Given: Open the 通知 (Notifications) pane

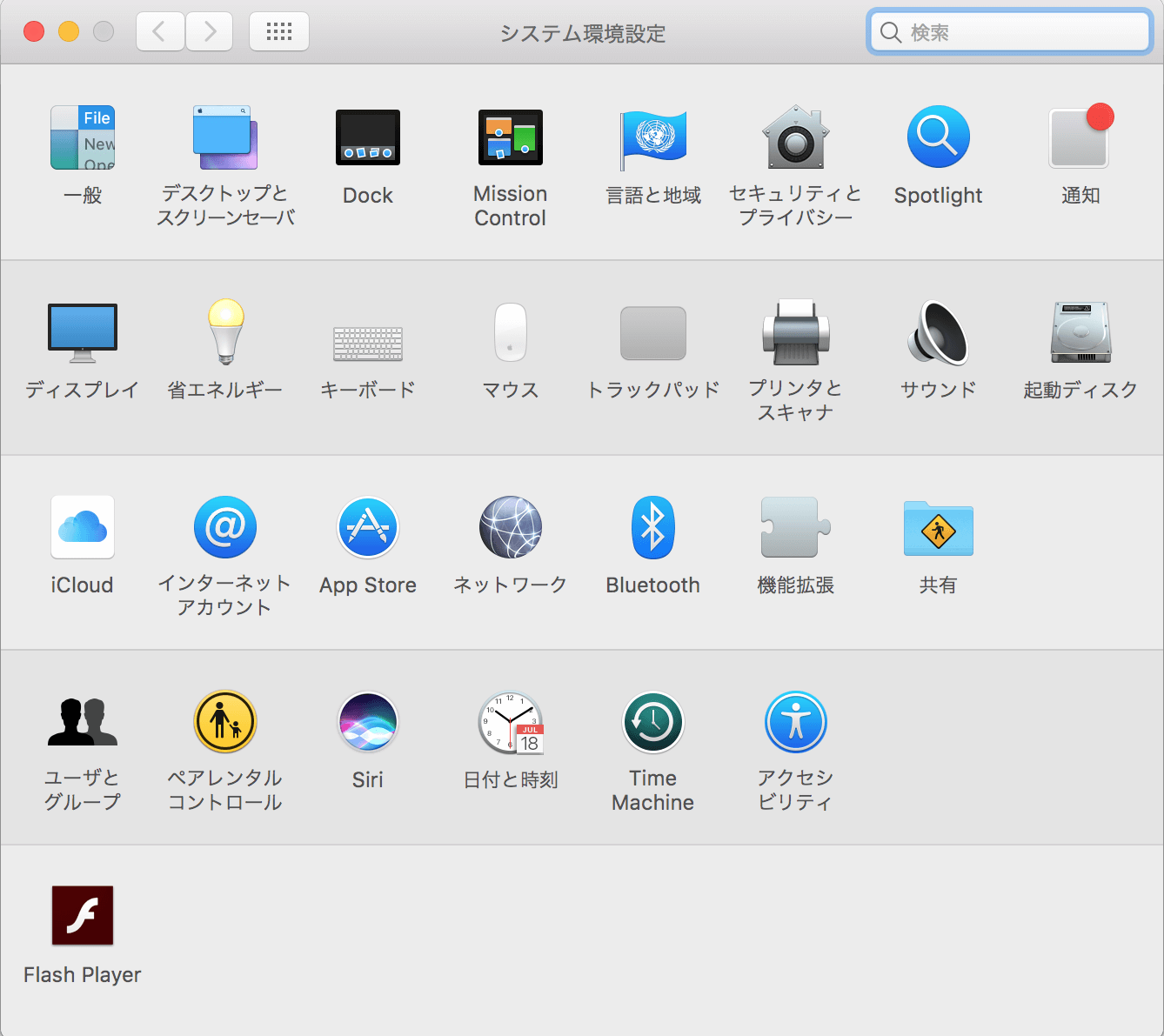Looking at the screenshot, I should (1080, 137).
